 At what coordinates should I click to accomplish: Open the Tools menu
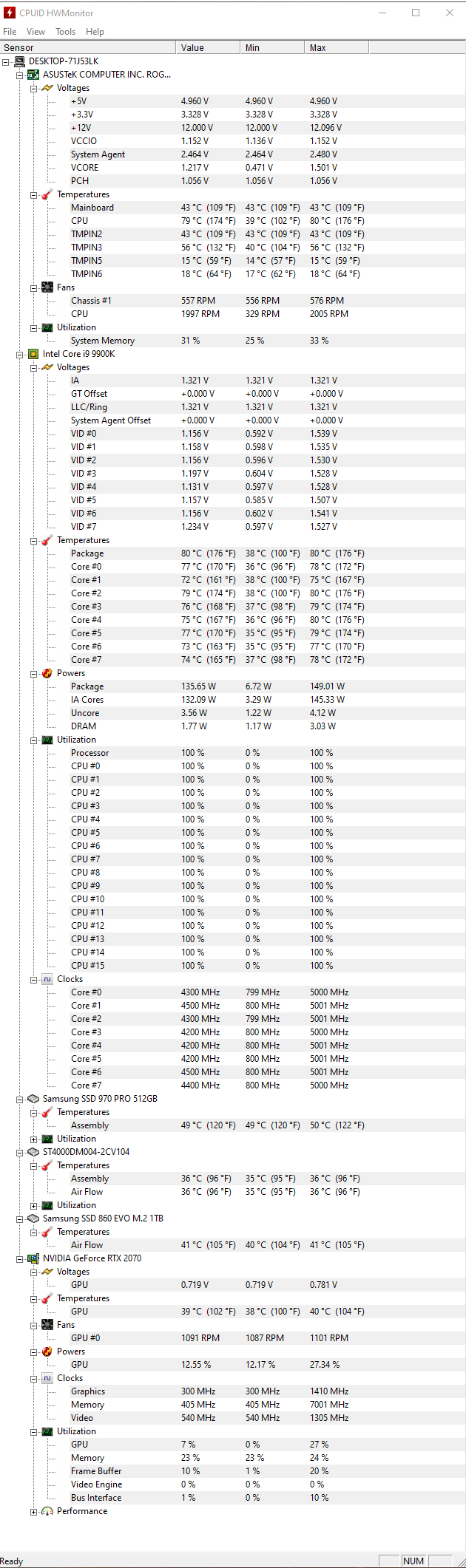65,32
